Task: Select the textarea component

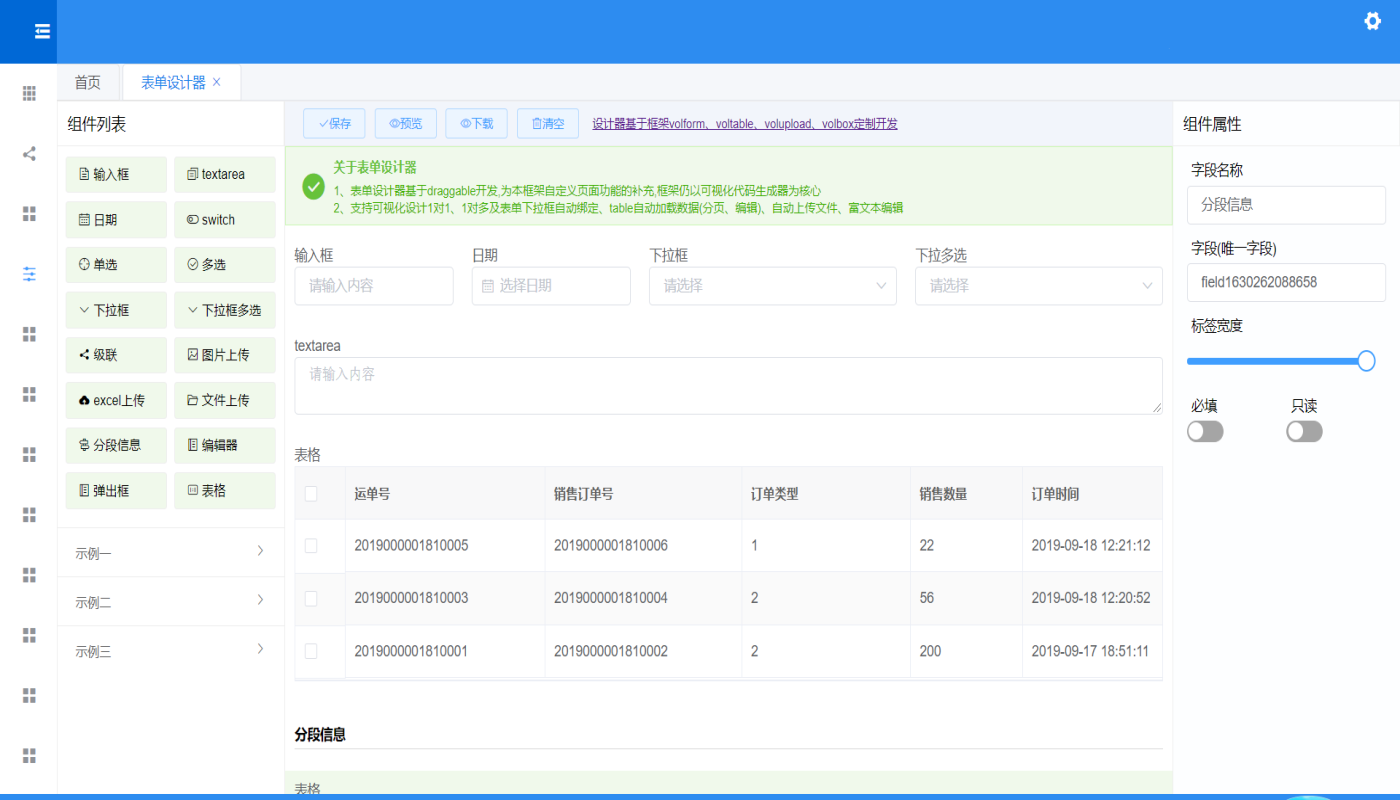Action: (225, 174)
